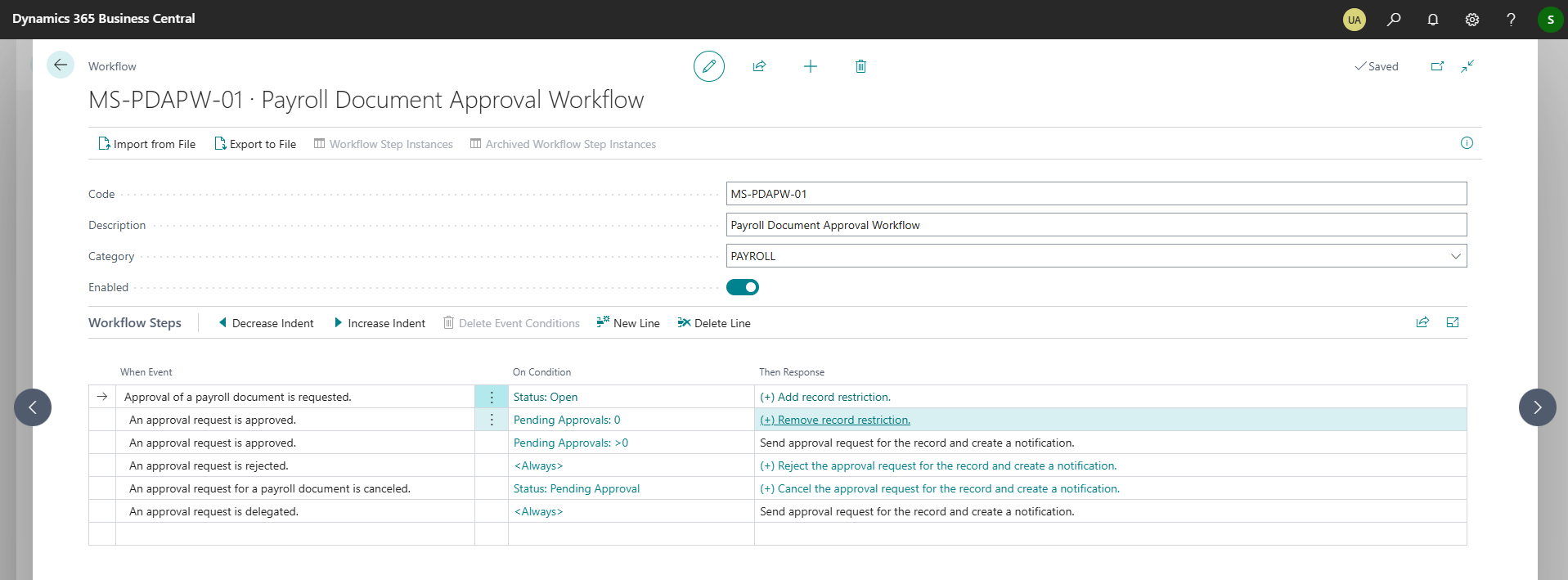Toggle the Enabled switch off
The width and height of the screenshot is (1568, 580).
pos(742,287)
